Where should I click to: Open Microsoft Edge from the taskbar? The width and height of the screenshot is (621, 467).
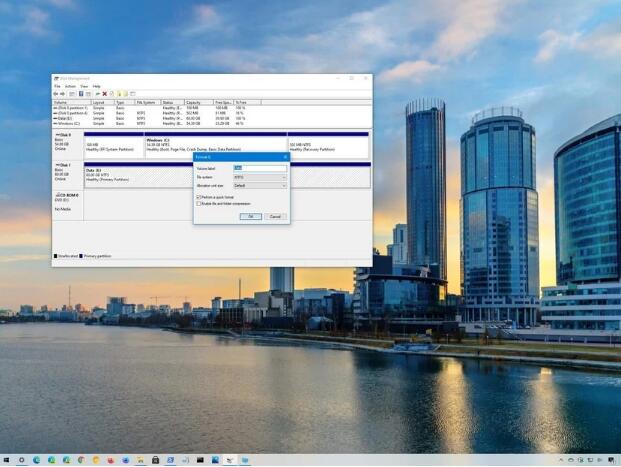pos(36,460)
